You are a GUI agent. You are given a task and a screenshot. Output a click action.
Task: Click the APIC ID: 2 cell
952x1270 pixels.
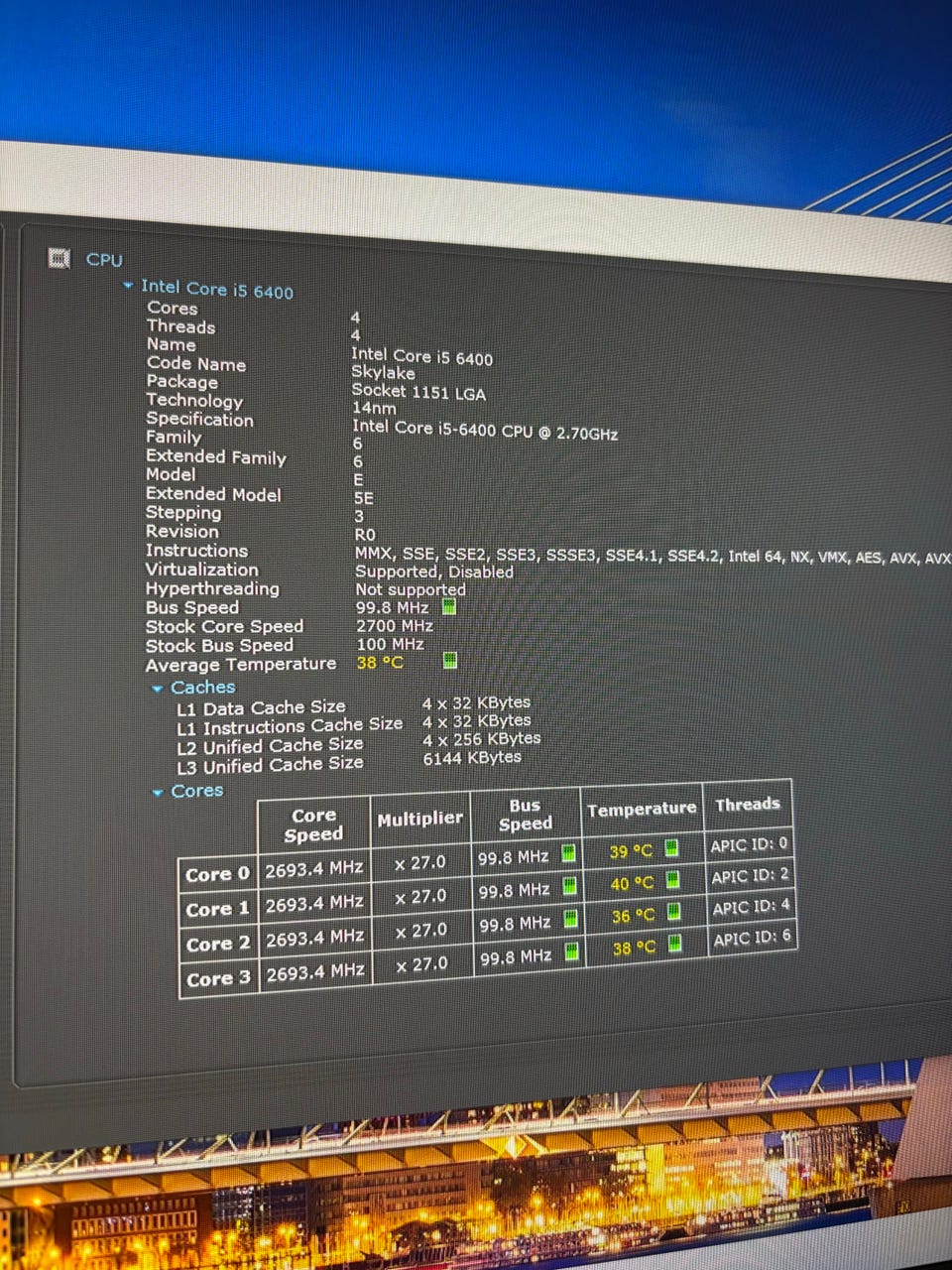[751, 877]
